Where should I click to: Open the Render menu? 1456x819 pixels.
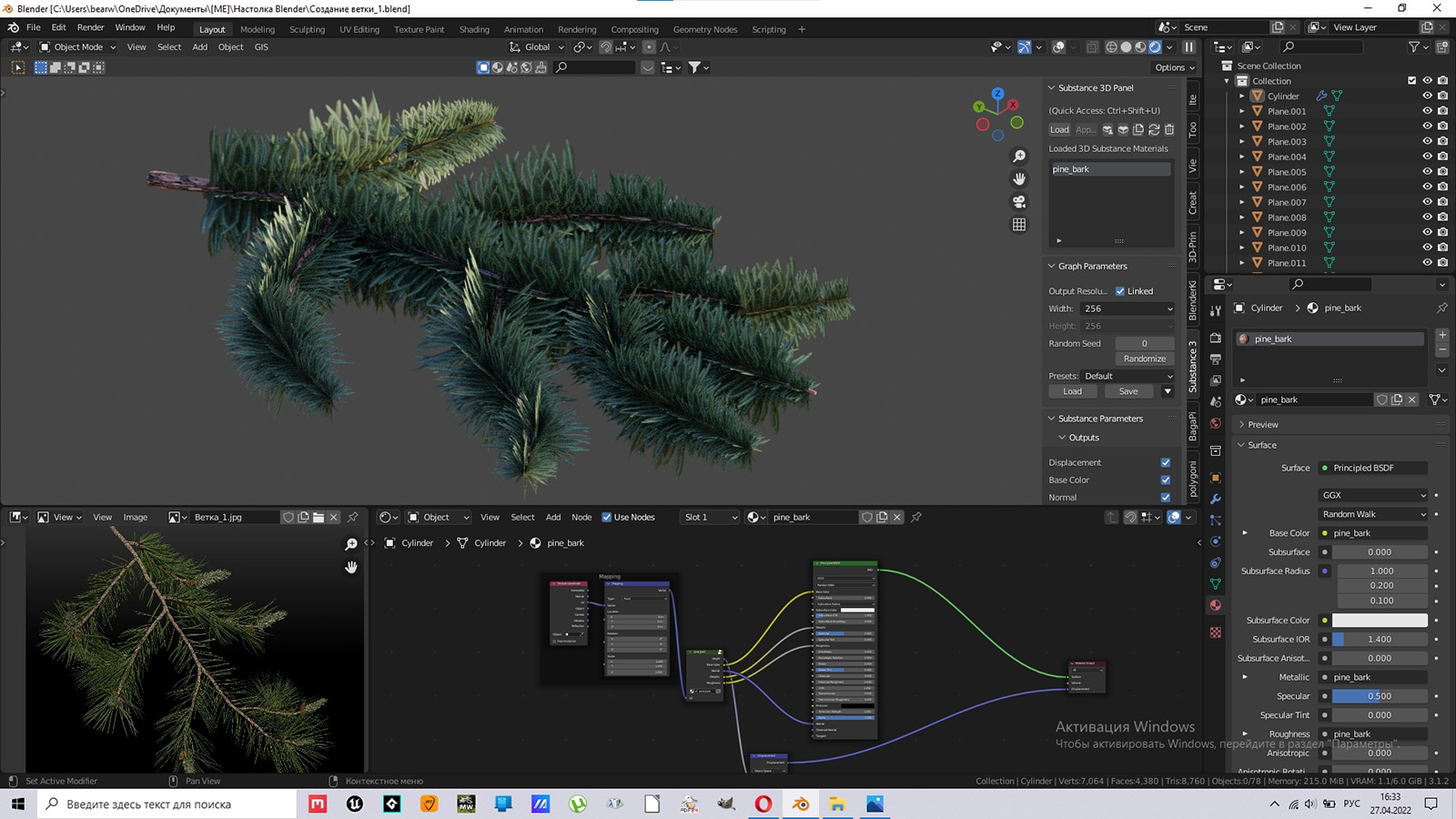coord(90,27)
